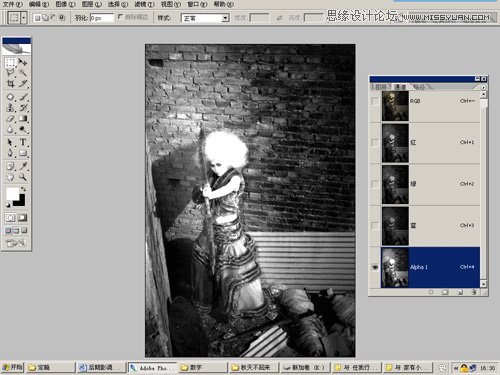Select the Healing Brush tool
This screenshot has width=500, height=375.
coord(10,97)
